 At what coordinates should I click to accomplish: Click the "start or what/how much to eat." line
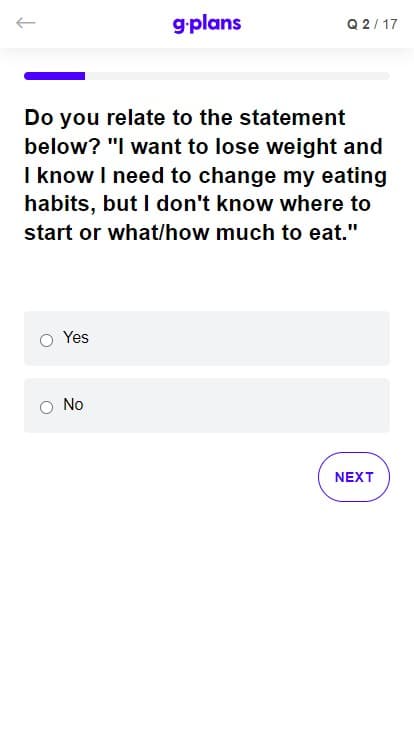[191, 233]
